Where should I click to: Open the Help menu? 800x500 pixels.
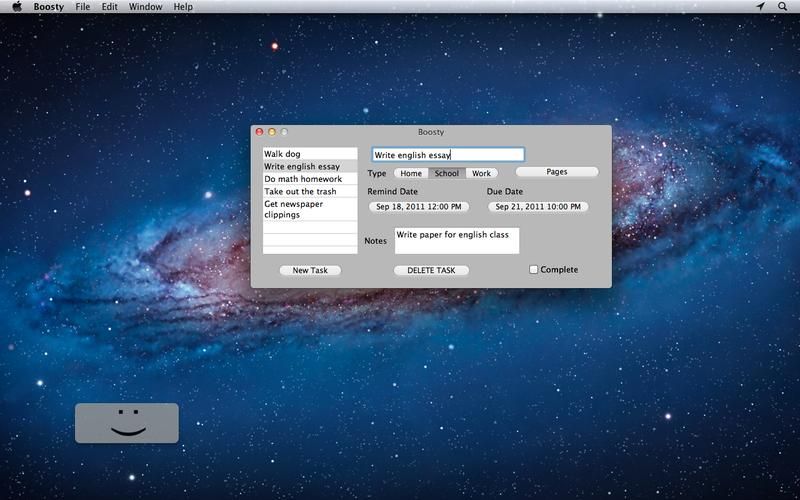coord(183,7)
